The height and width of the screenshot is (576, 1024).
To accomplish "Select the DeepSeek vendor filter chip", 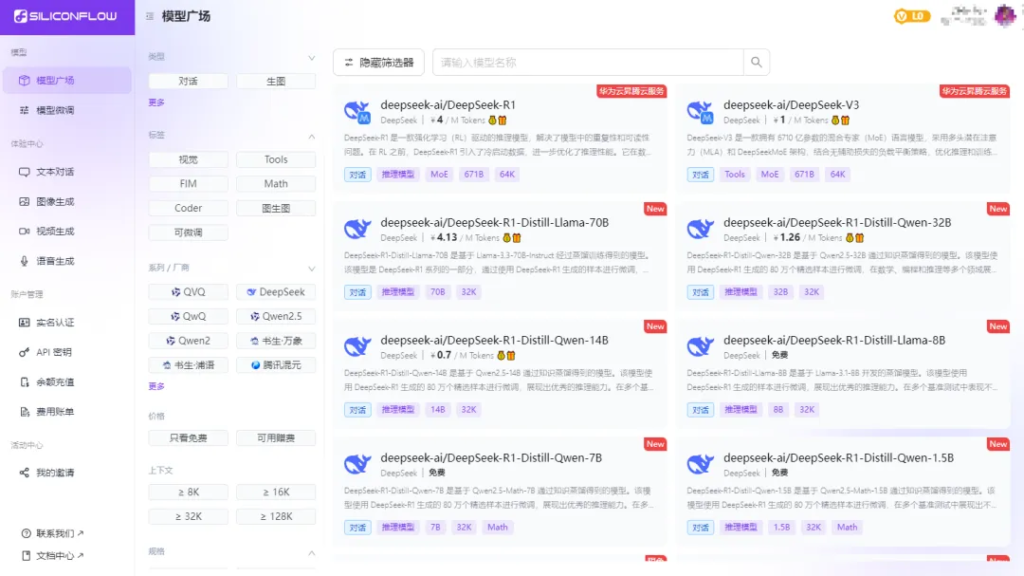I will click(276, 292).
